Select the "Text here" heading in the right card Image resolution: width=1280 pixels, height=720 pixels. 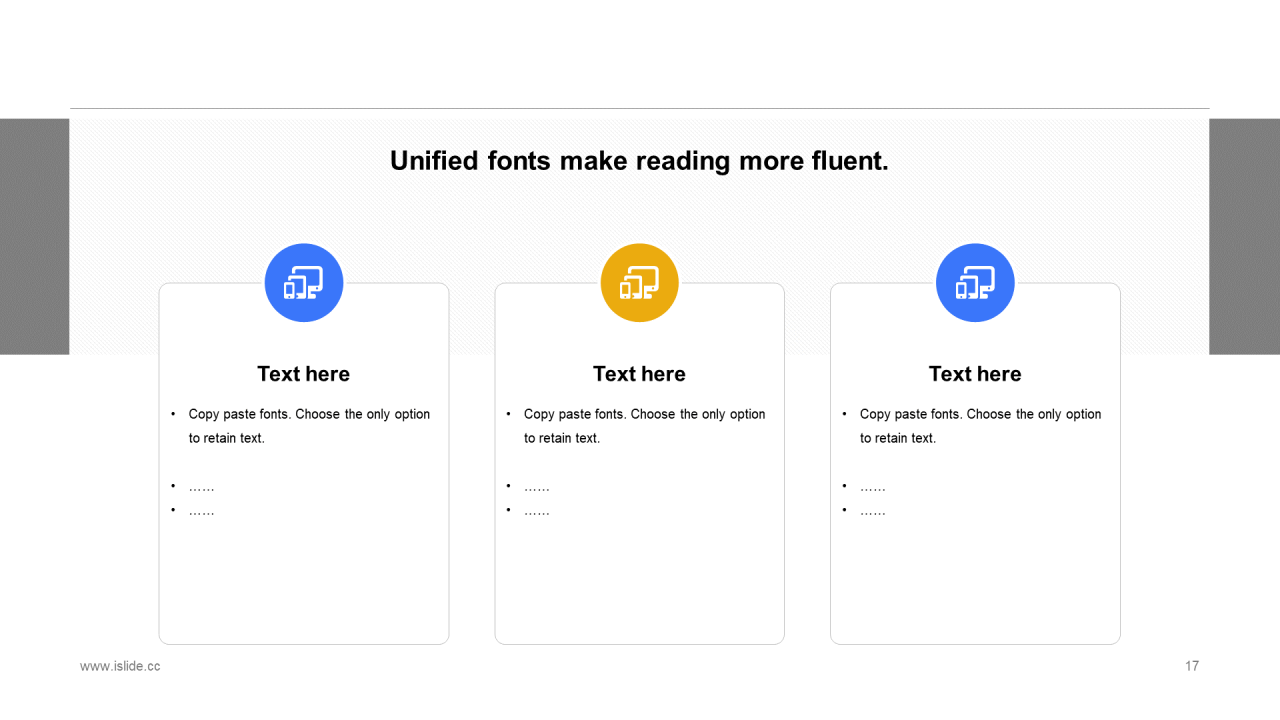[975, 374]
